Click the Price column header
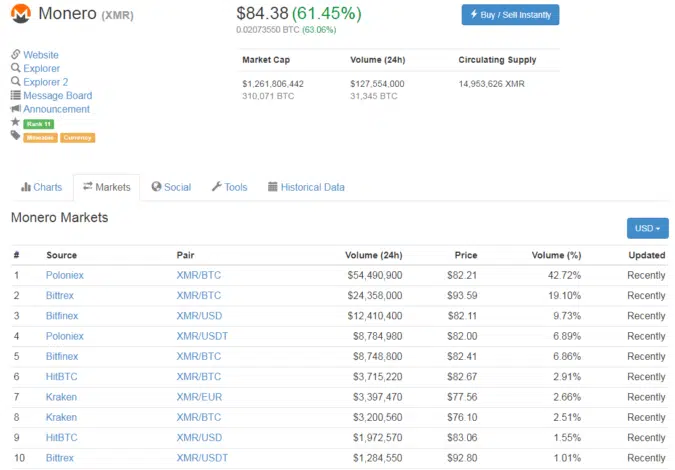 coord(466,255)
